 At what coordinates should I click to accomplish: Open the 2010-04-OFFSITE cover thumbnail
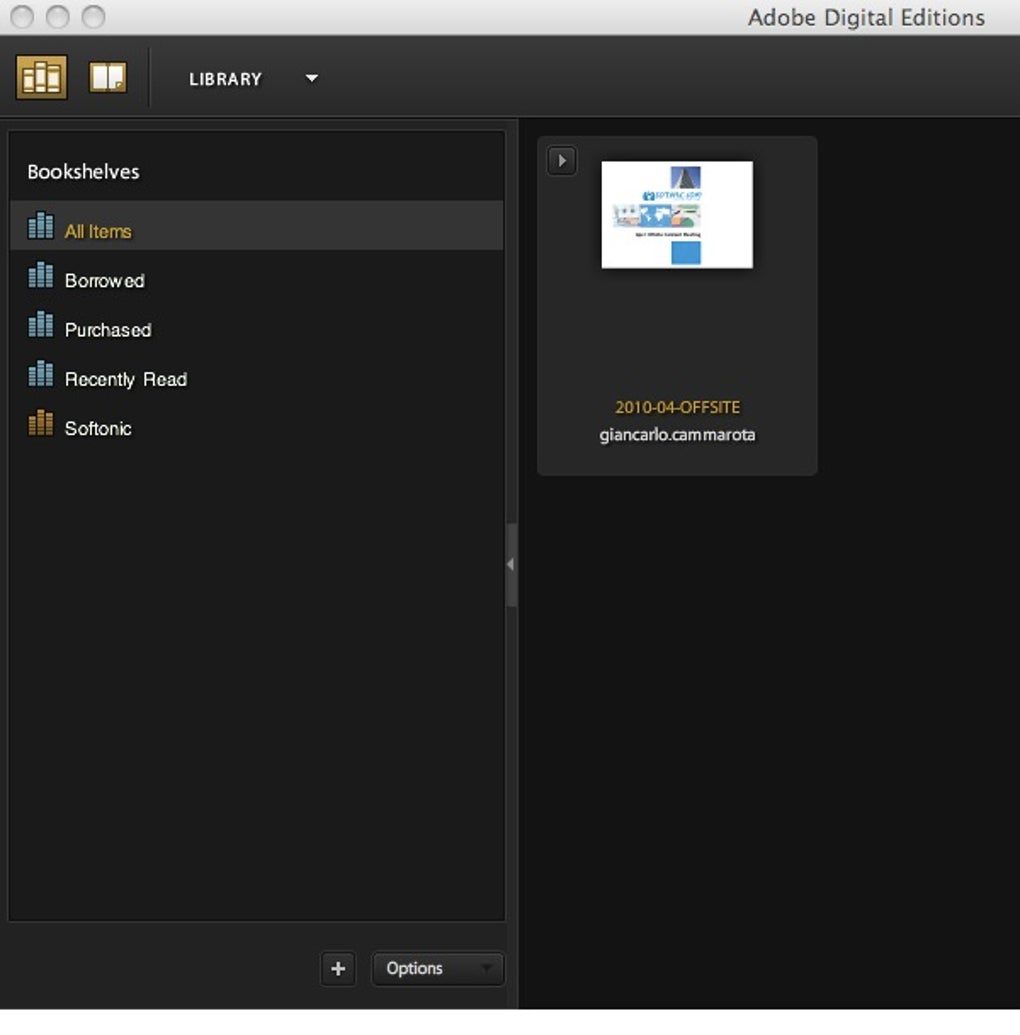pos(677,215)
